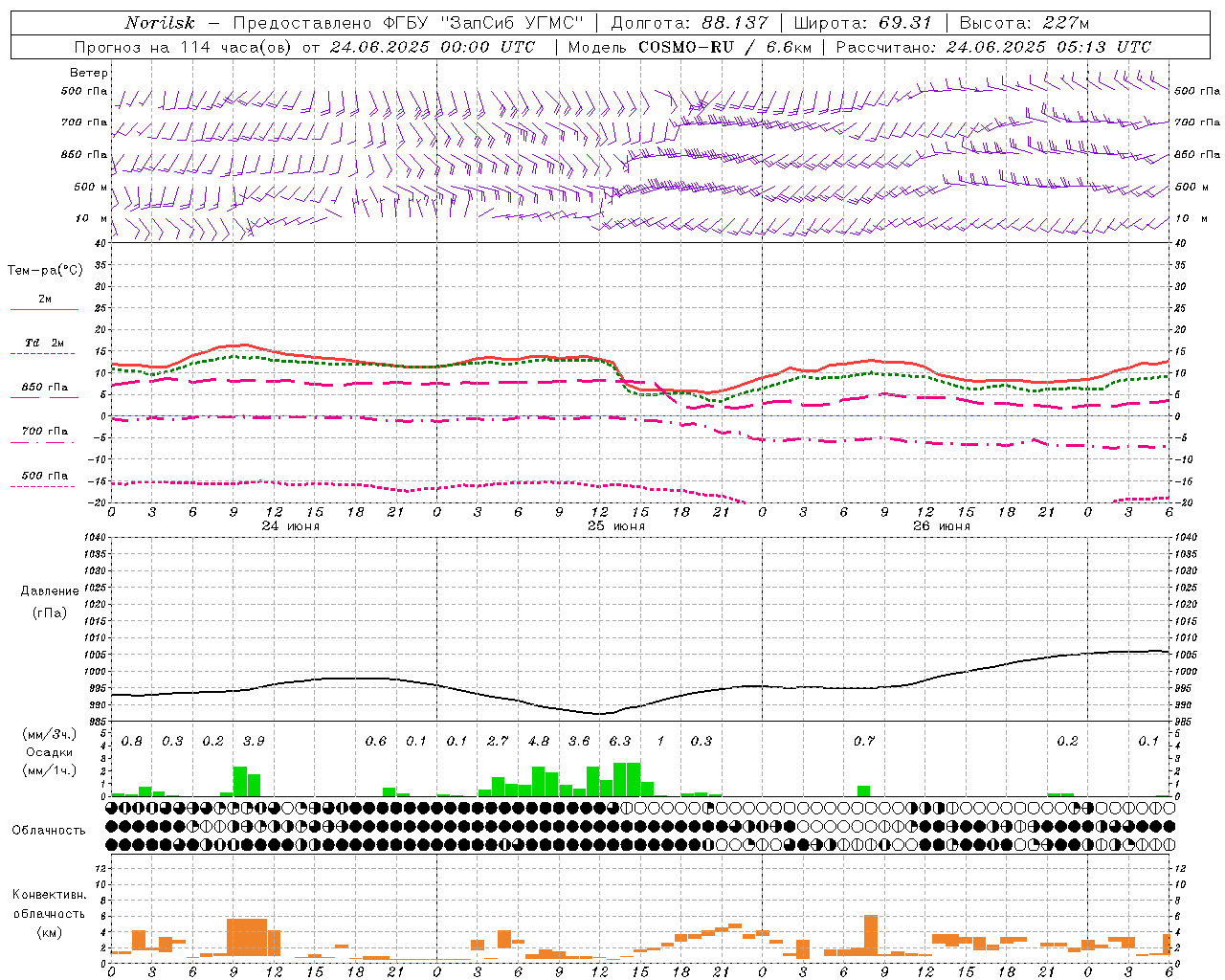Click the 'Долгота: 88.137' longitude value
The height and width of the screenshot is (980, 1225).
689,23
